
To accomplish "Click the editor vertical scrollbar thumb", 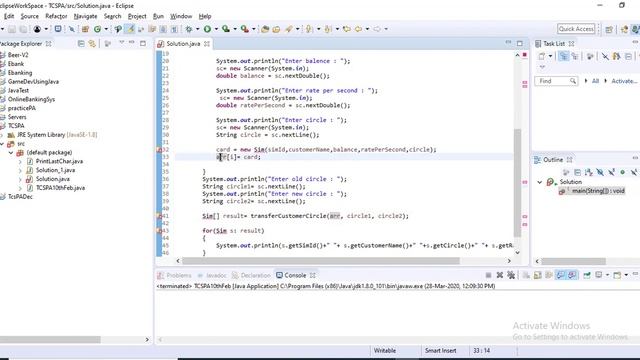I will [x=518, y=183].
